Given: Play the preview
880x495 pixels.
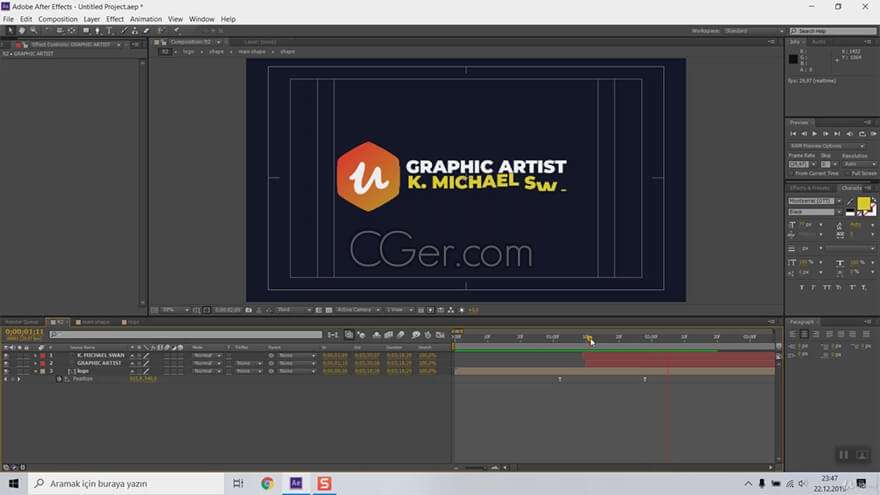Looking at the screenshot, I should click(814, 134).
